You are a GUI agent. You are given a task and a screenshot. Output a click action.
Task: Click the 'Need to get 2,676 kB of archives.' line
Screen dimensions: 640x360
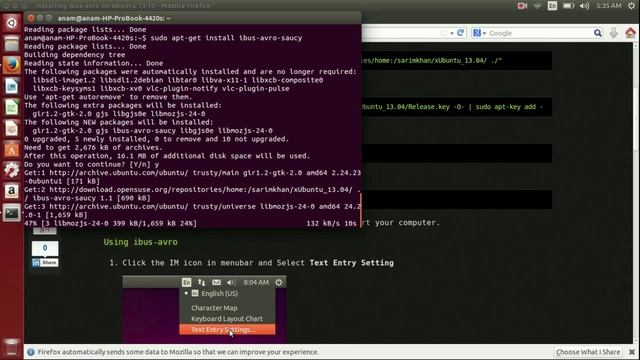tap(93, 147)
